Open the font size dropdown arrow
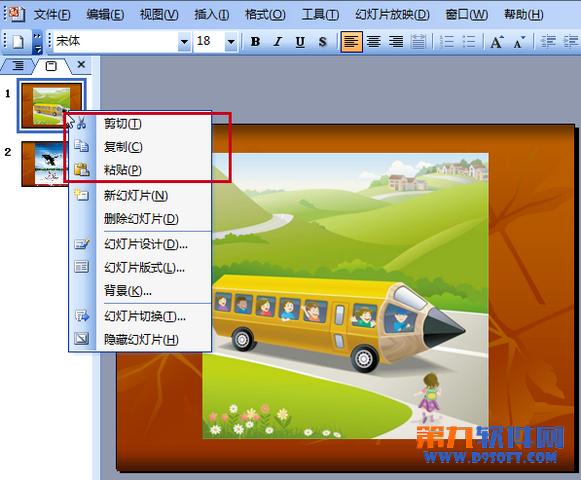 pyautogui.click(x=231, y=42)
